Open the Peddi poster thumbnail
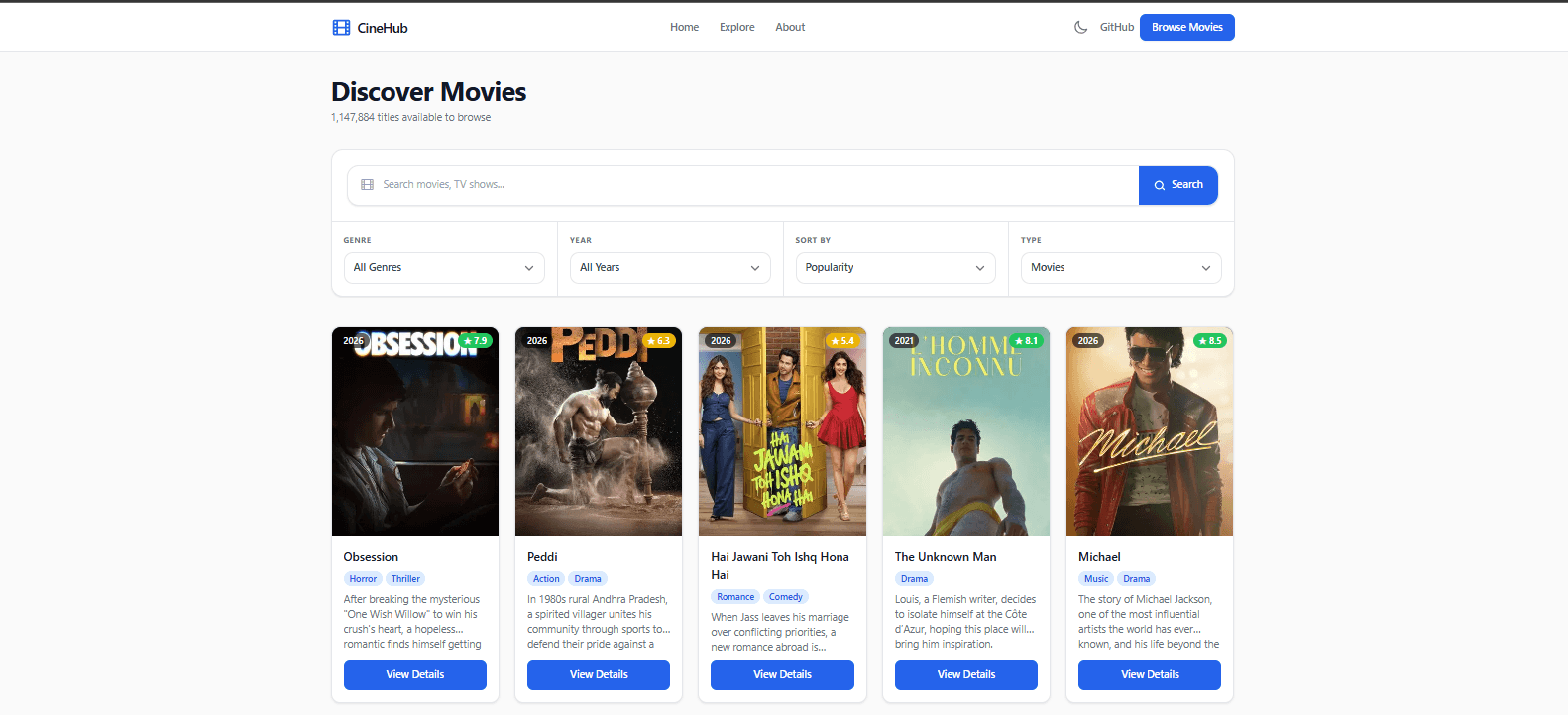 click(599, 431)
